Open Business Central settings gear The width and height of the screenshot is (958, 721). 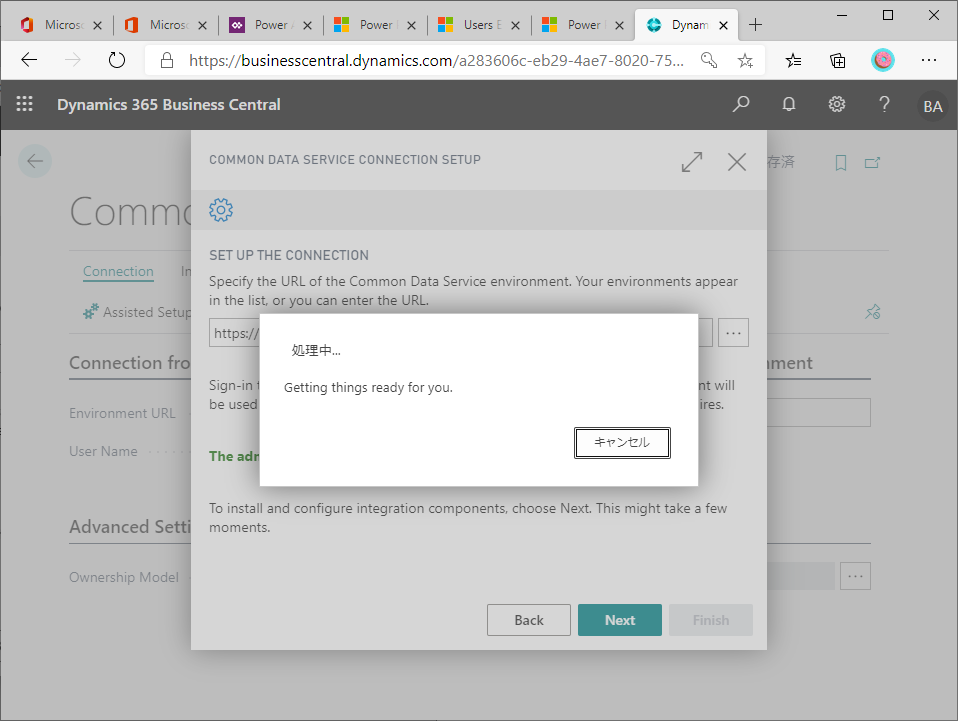click(836, 104)
